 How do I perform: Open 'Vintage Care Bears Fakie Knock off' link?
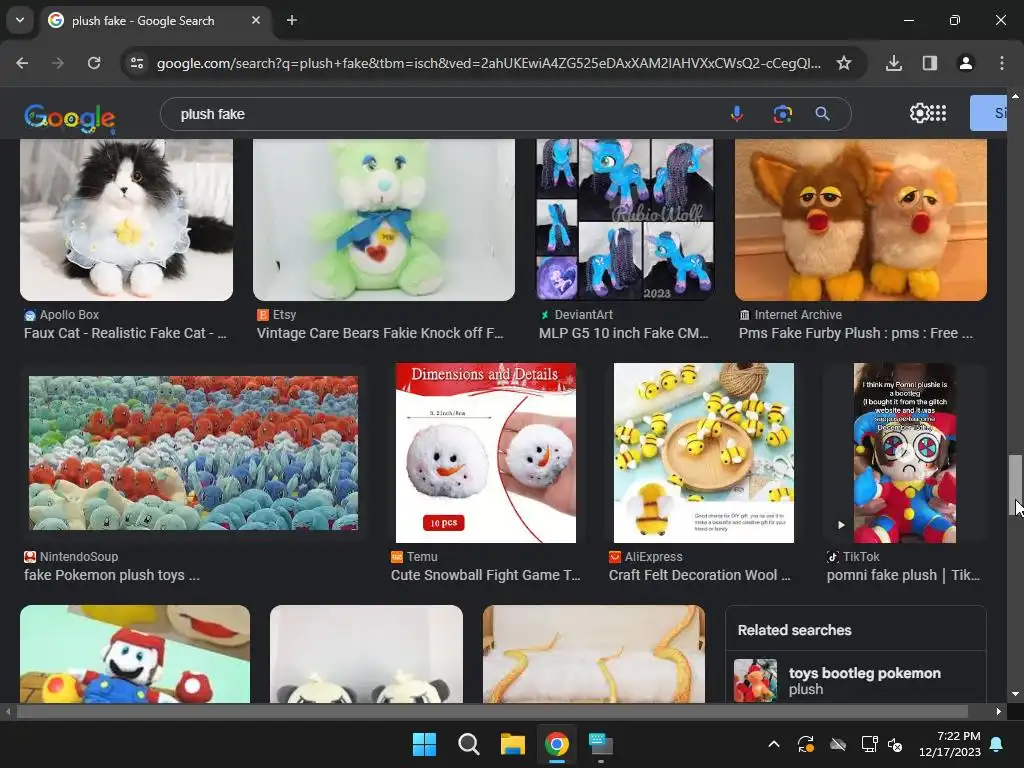380,333
